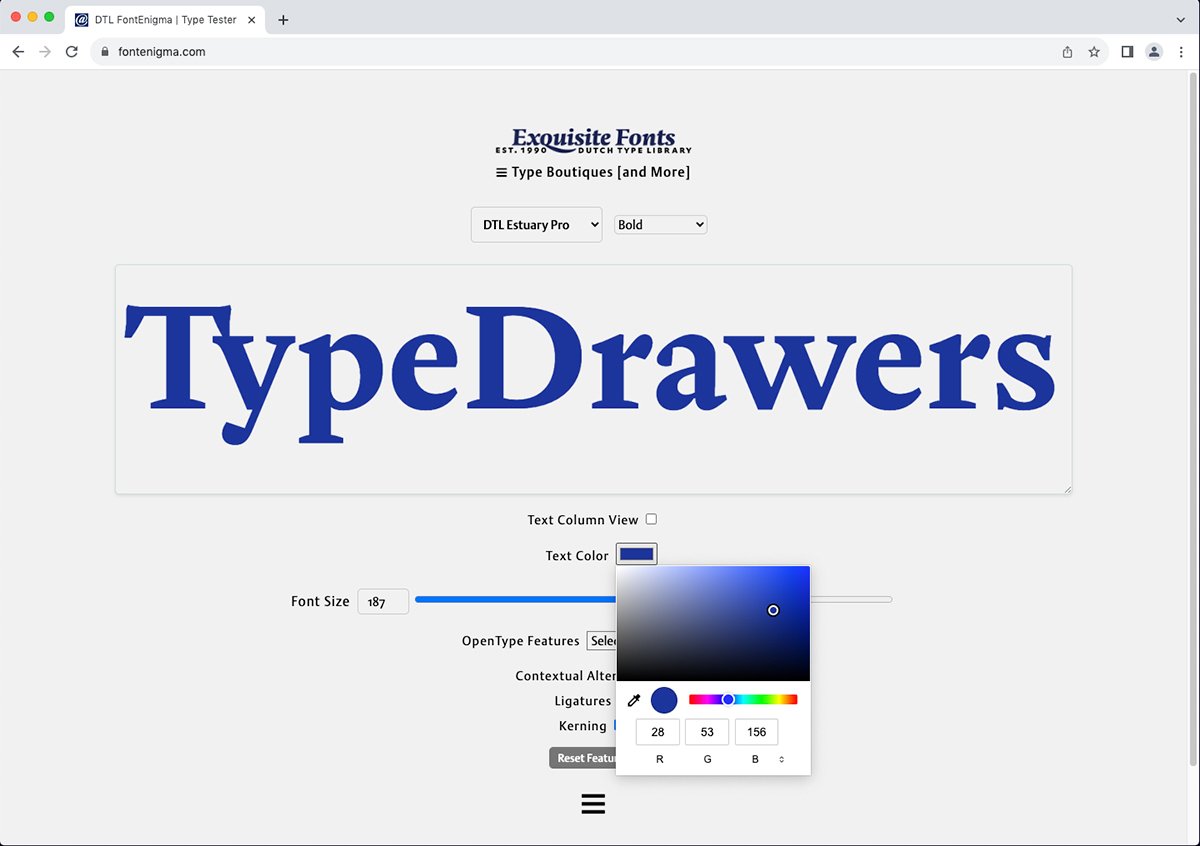Pick a color with the eyedropper tool
This screenshot has width=1200, height=846.
633,700
